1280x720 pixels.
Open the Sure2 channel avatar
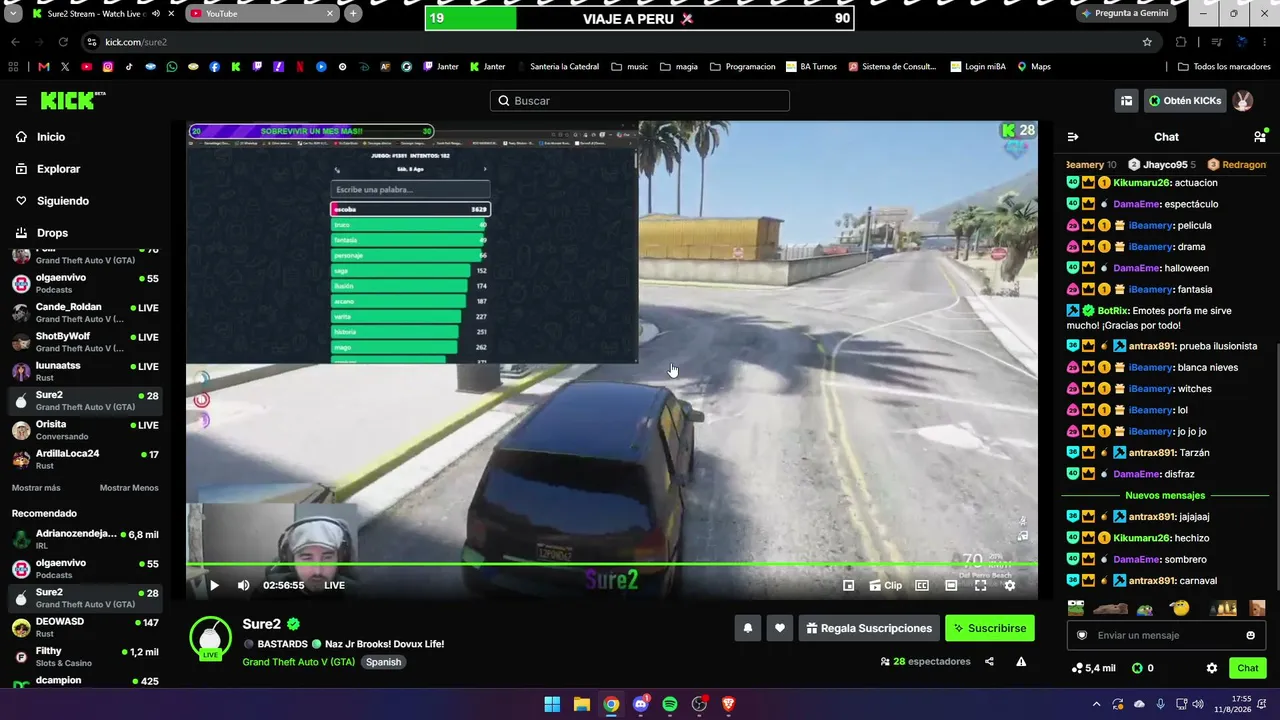210,638
